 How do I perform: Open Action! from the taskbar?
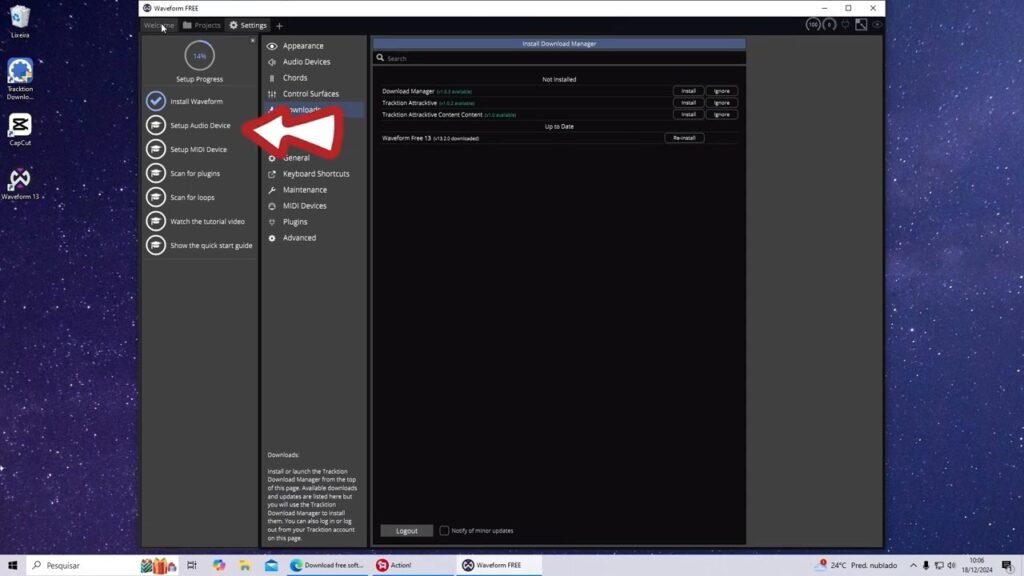click(x=413, y=566)
